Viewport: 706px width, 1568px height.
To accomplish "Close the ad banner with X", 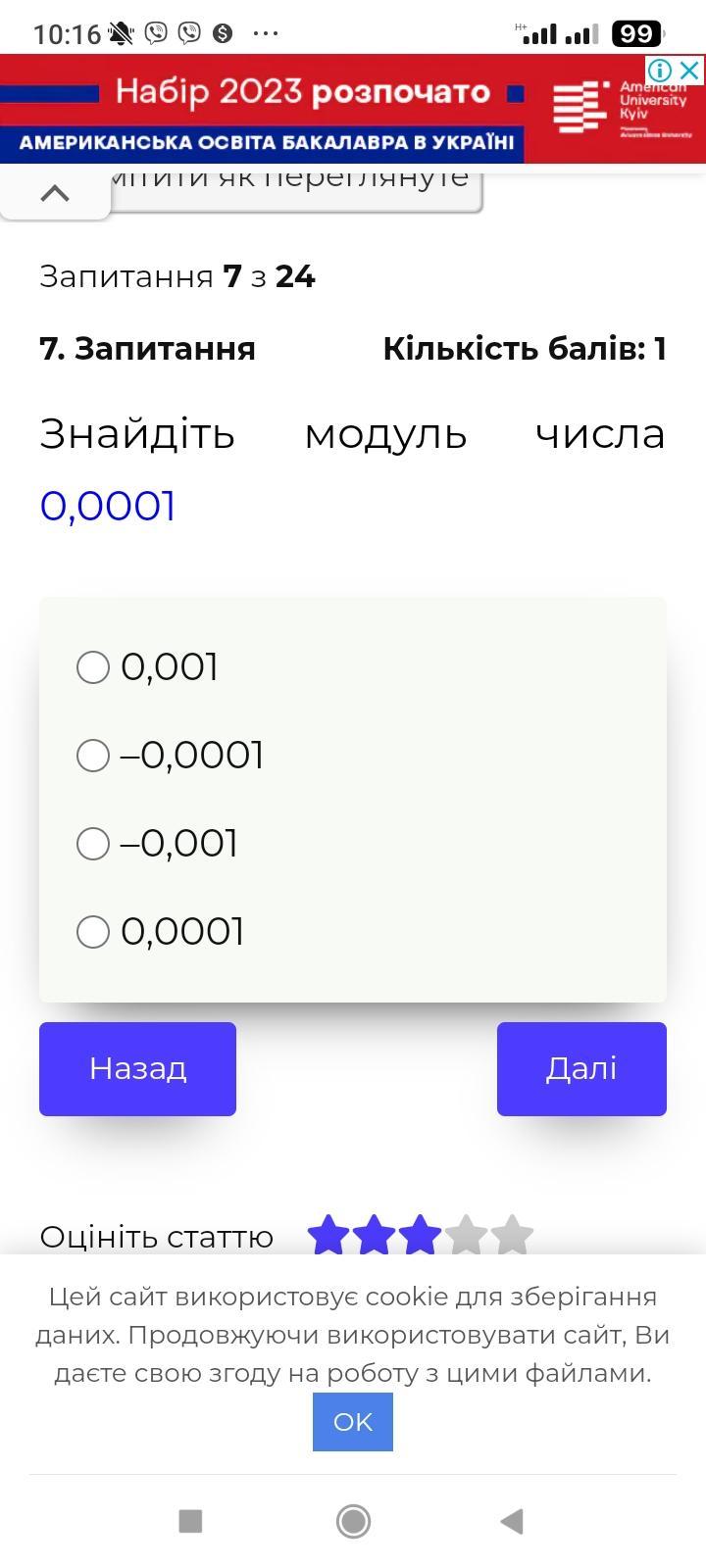I will point(690,71).
